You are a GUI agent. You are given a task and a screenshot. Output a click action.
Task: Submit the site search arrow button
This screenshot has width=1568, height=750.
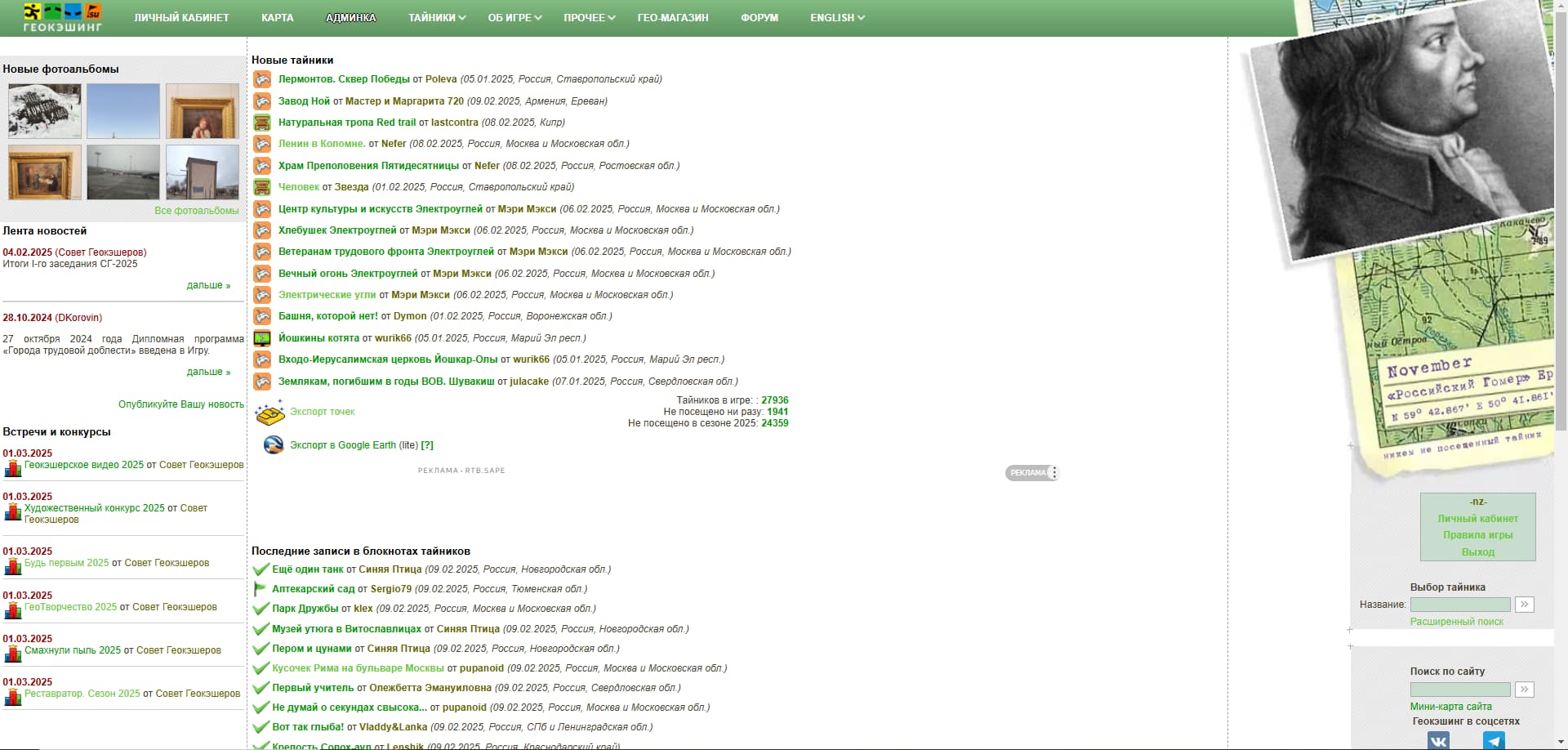pyautogui.click(x=1524, y=690)
